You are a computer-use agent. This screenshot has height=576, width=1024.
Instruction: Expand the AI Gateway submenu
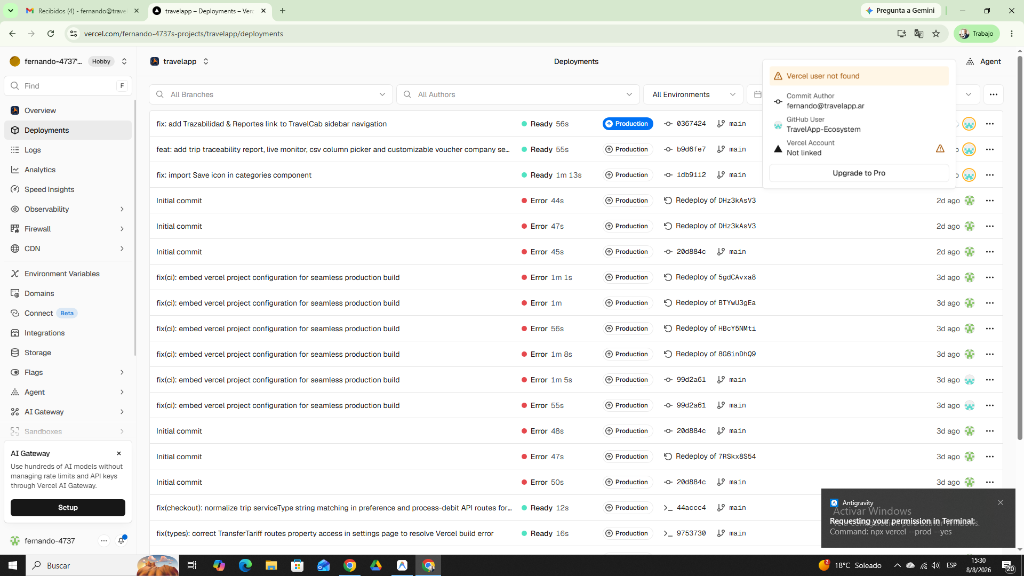coord(122,412)
